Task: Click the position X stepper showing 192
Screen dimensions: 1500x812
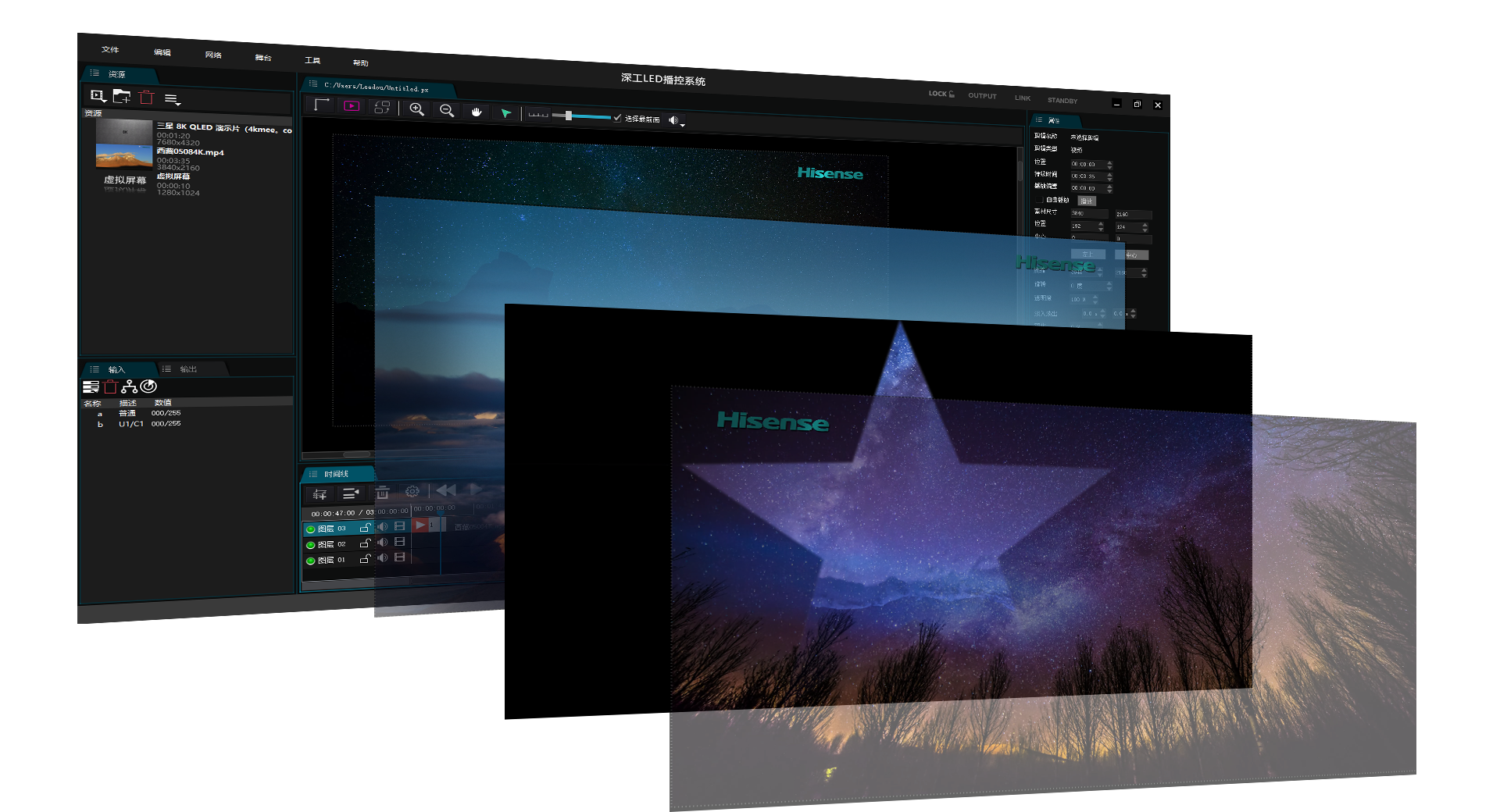Action: pyautogui.click(x=1101, y=226)
